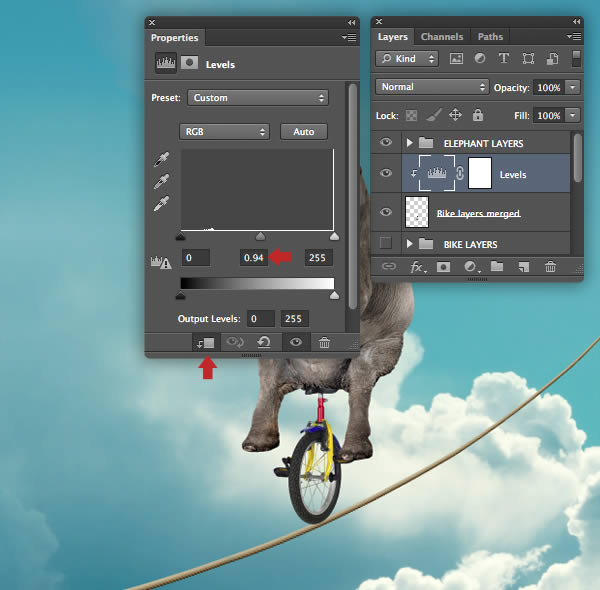Lock layer position
600x590 pixels.
point(455,115)
